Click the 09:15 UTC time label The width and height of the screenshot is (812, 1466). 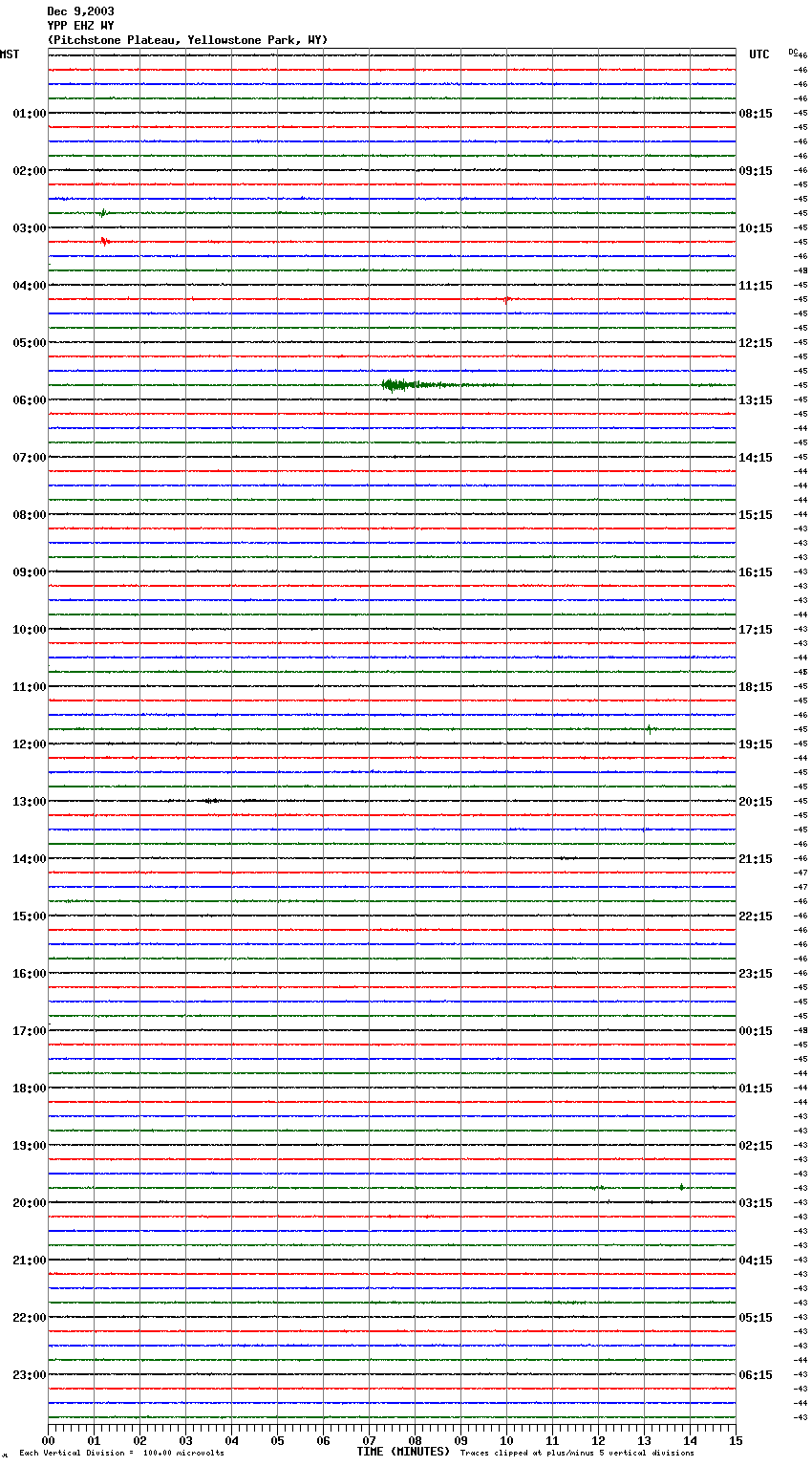coord(756,171)
